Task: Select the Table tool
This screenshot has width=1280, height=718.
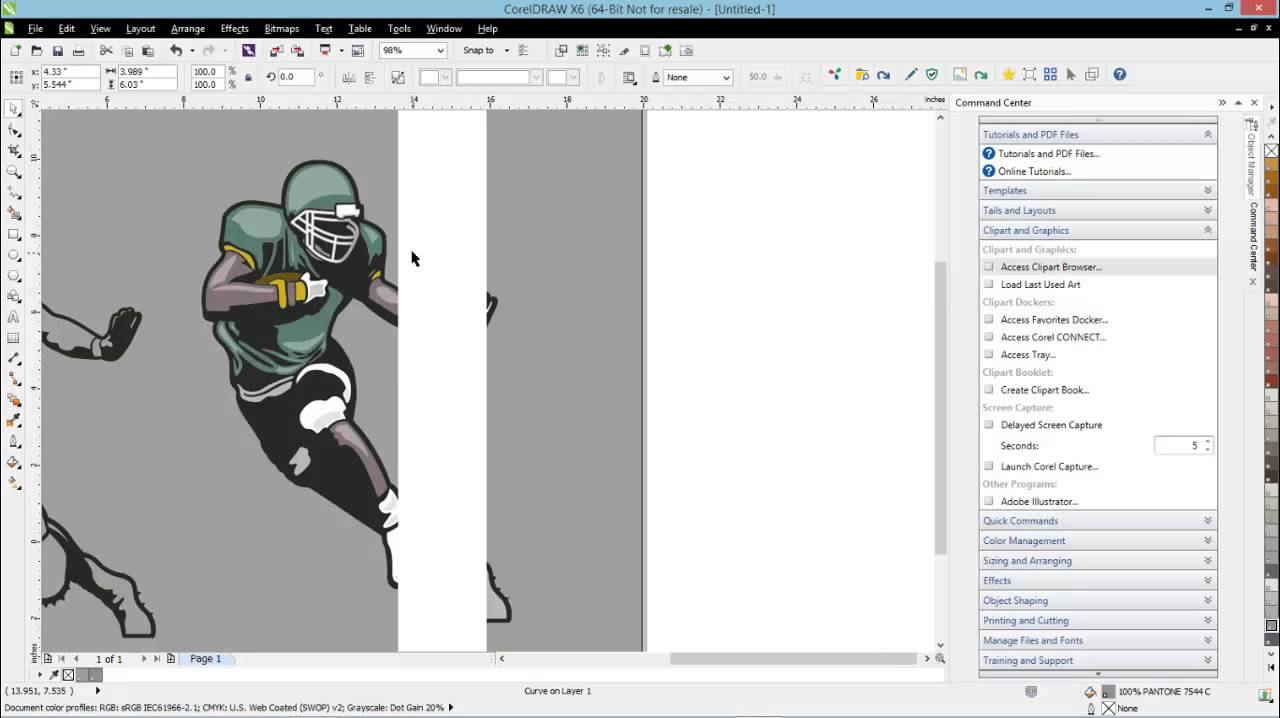Action: (14, 338)
